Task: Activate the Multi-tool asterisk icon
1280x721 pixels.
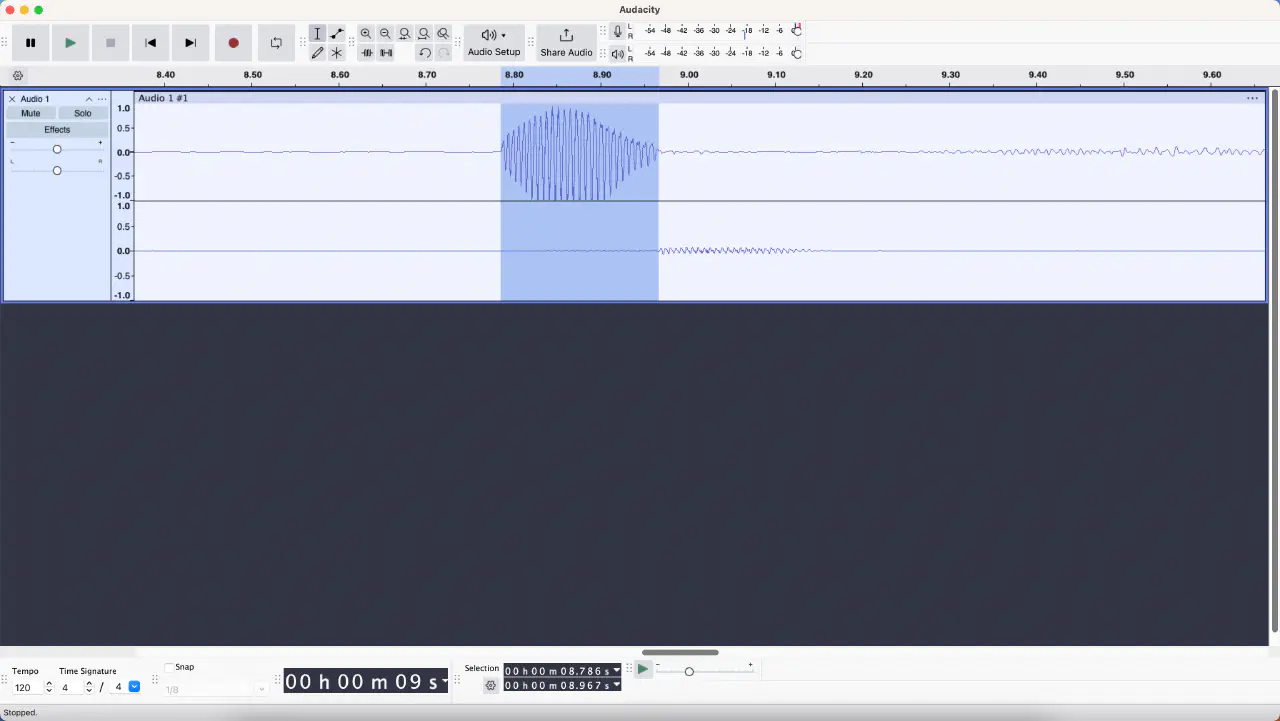Action: 337,53
